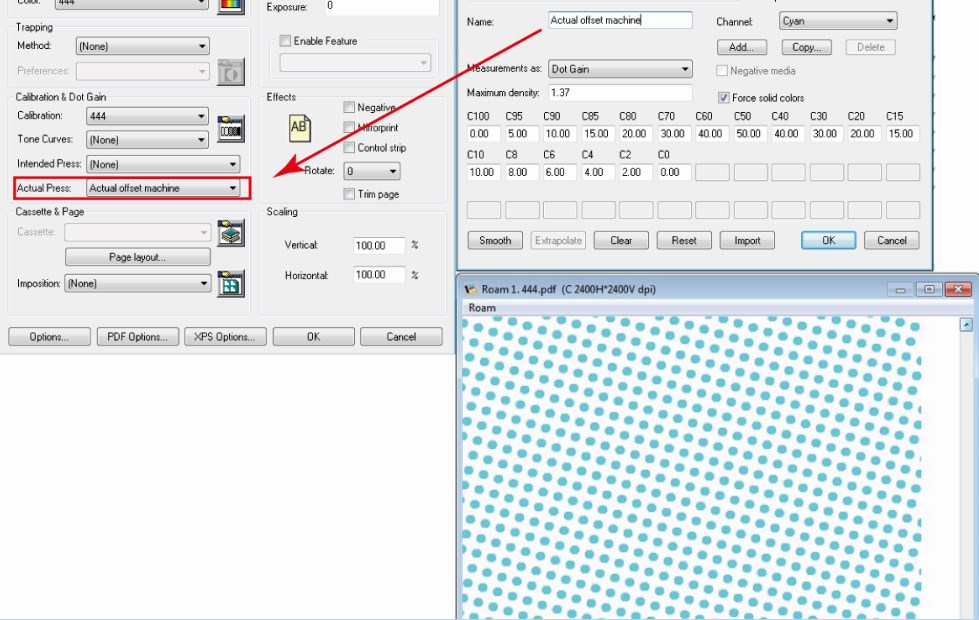The width and height of the screenshot is (979, 620).
Task: Enable the Enable Feature checkbox
Action: tap(285, 41)
